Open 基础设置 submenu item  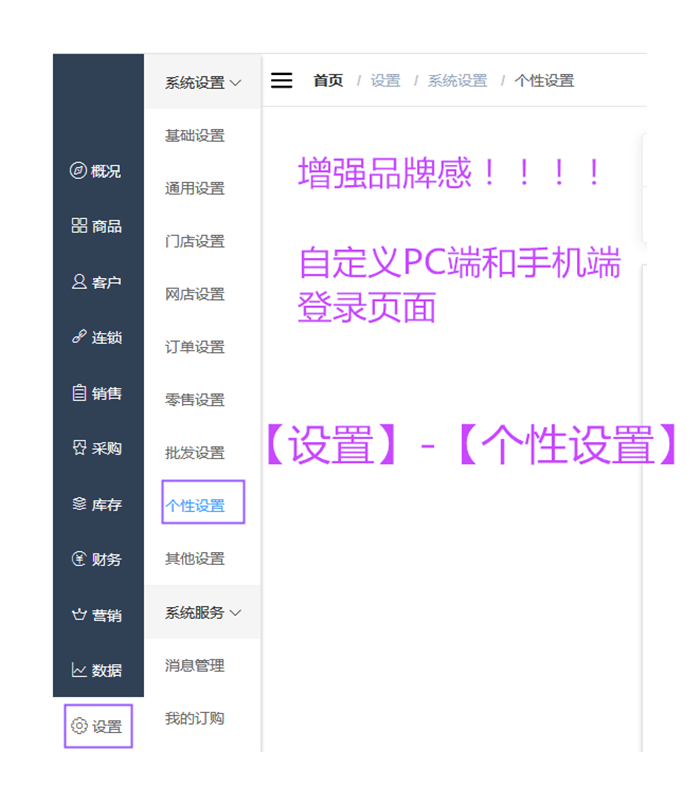pyautogui.click(x=195, y=136)
